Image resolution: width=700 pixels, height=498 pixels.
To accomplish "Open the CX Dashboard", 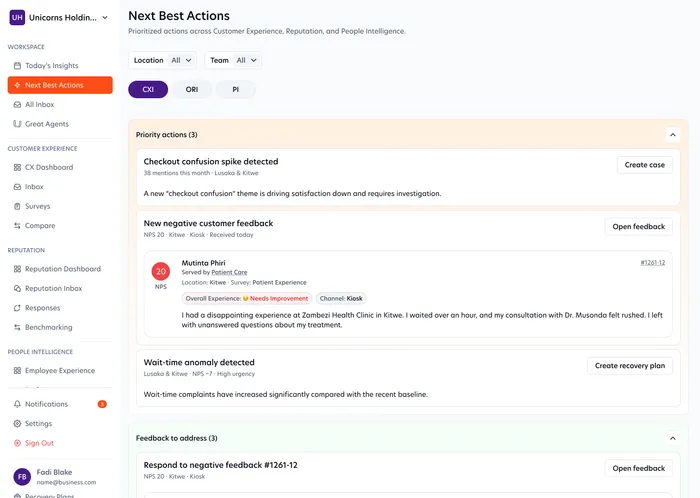I will (x=60, y=167).
